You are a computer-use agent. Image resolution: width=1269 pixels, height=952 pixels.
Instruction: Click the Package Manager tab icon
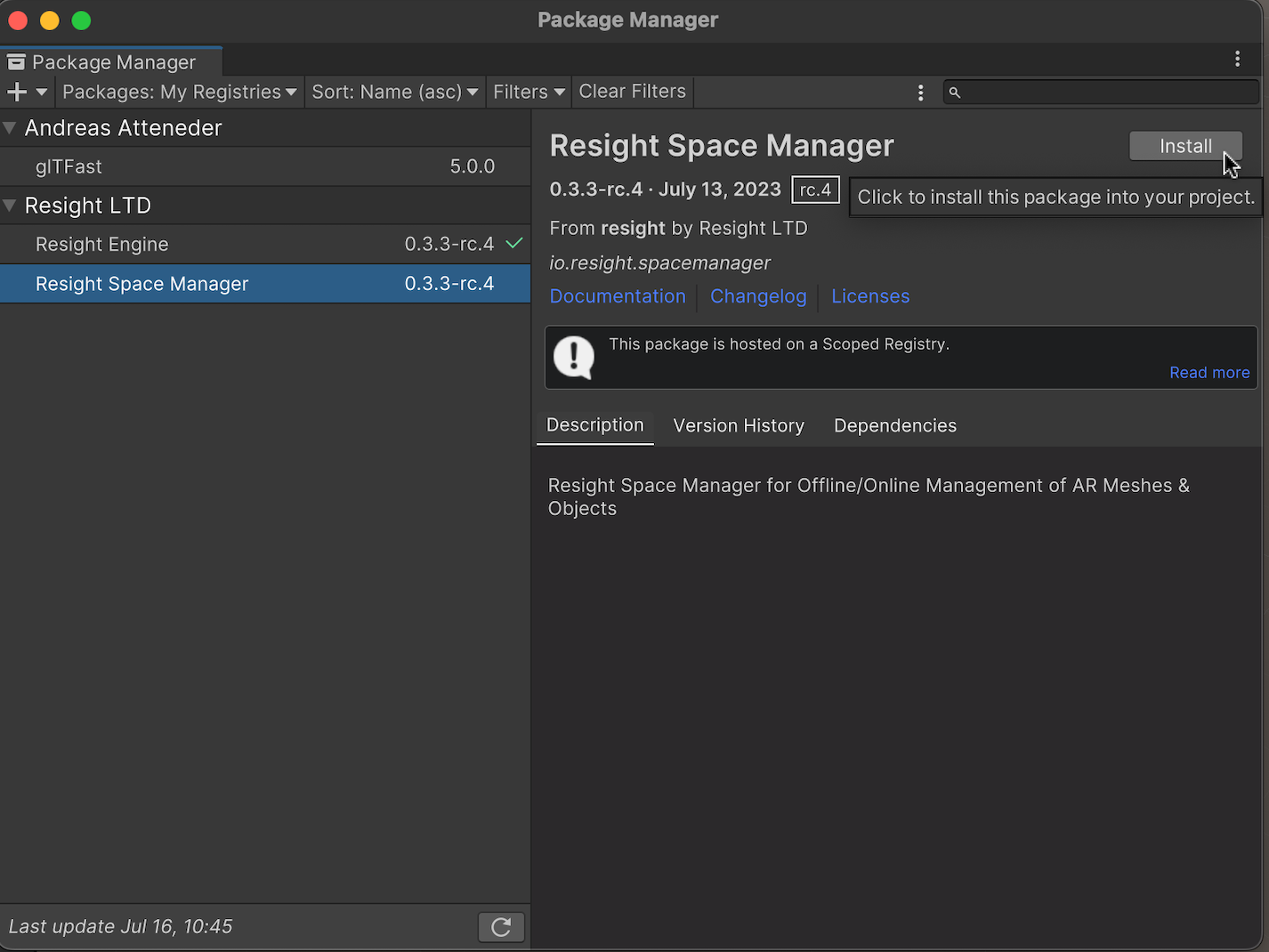(16, 61)
